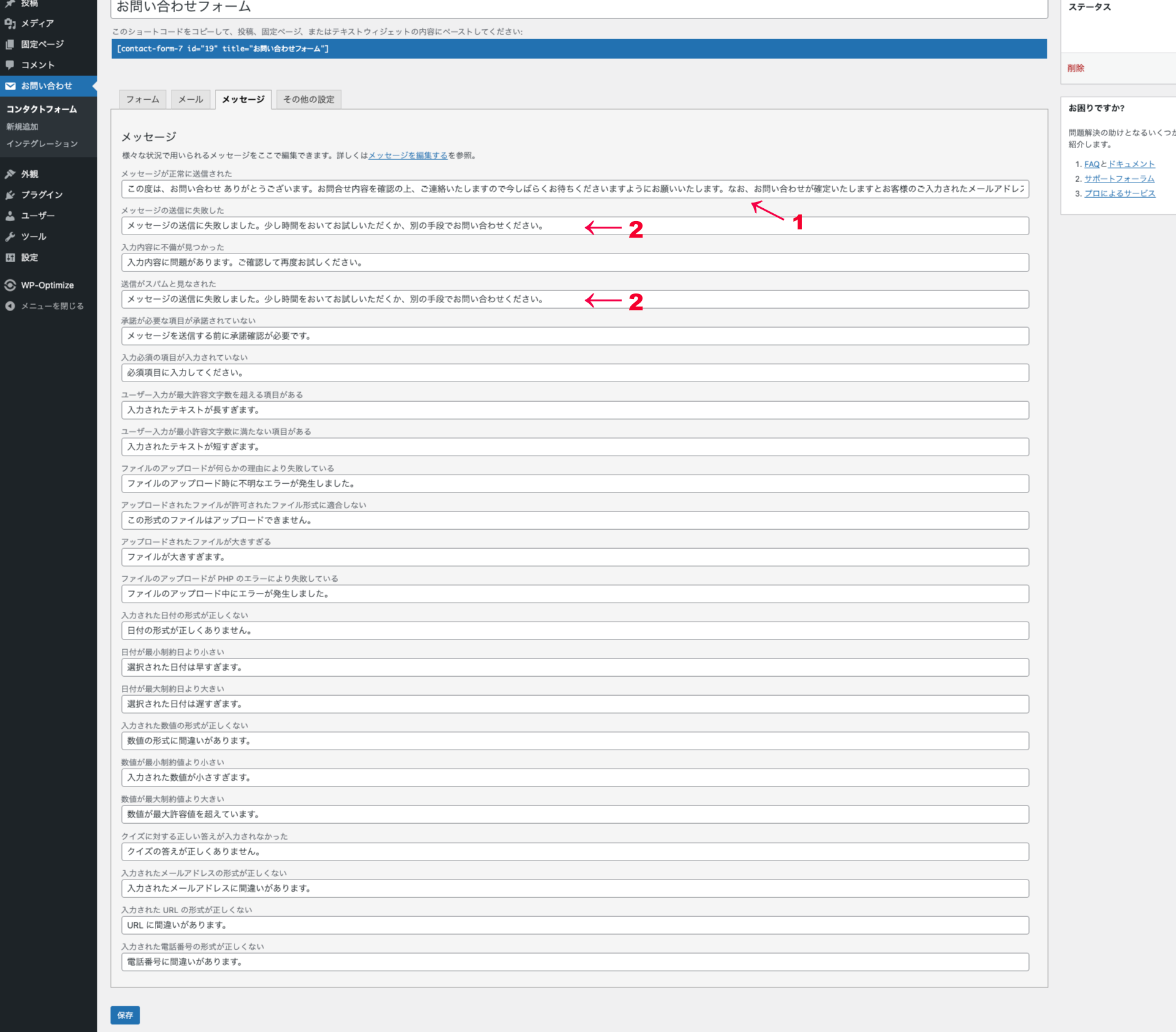The height and width of the screenshot is (1032, 1176).
Task: Edit the 送信がスパムと見なされた message field
Action: (x=575, y=299)
